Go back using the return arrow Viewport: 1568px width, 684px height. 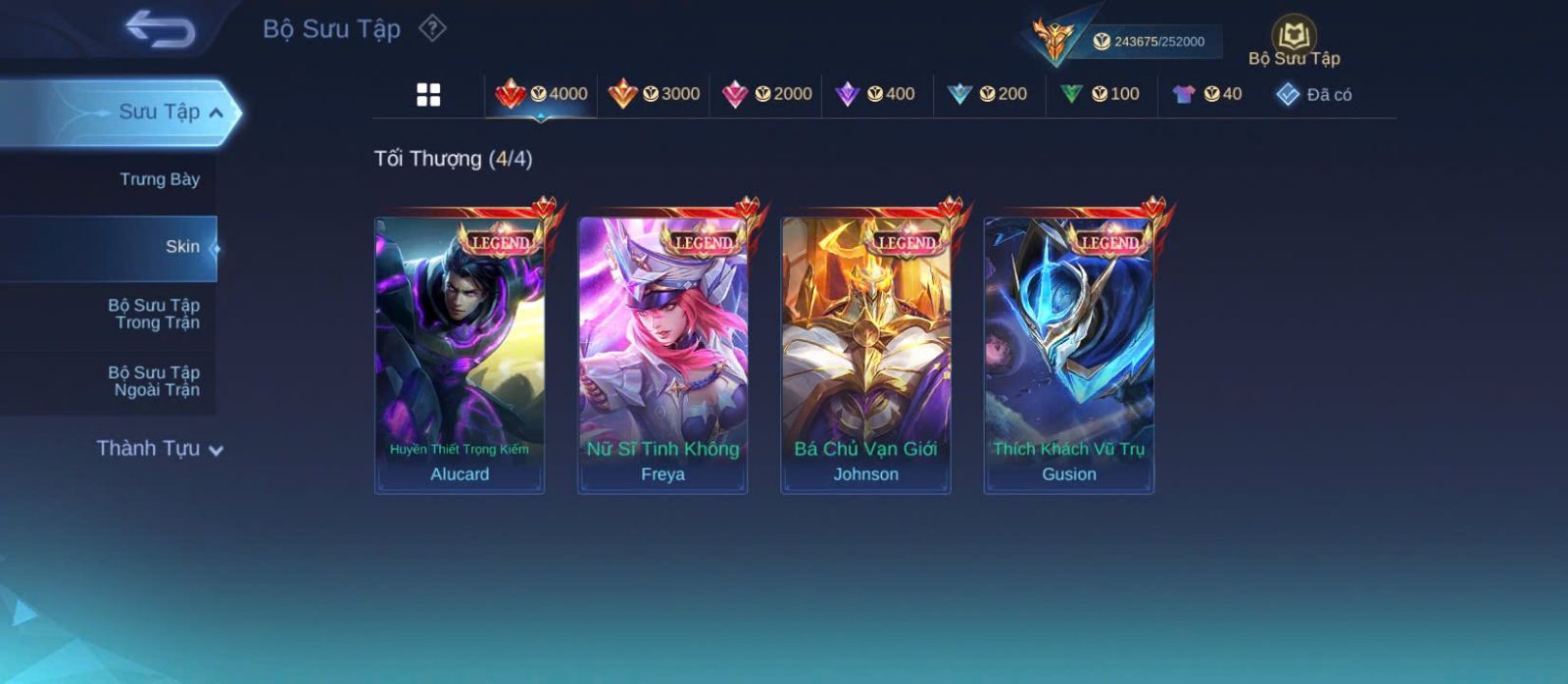pyautogui.click(x=160, y=28)
